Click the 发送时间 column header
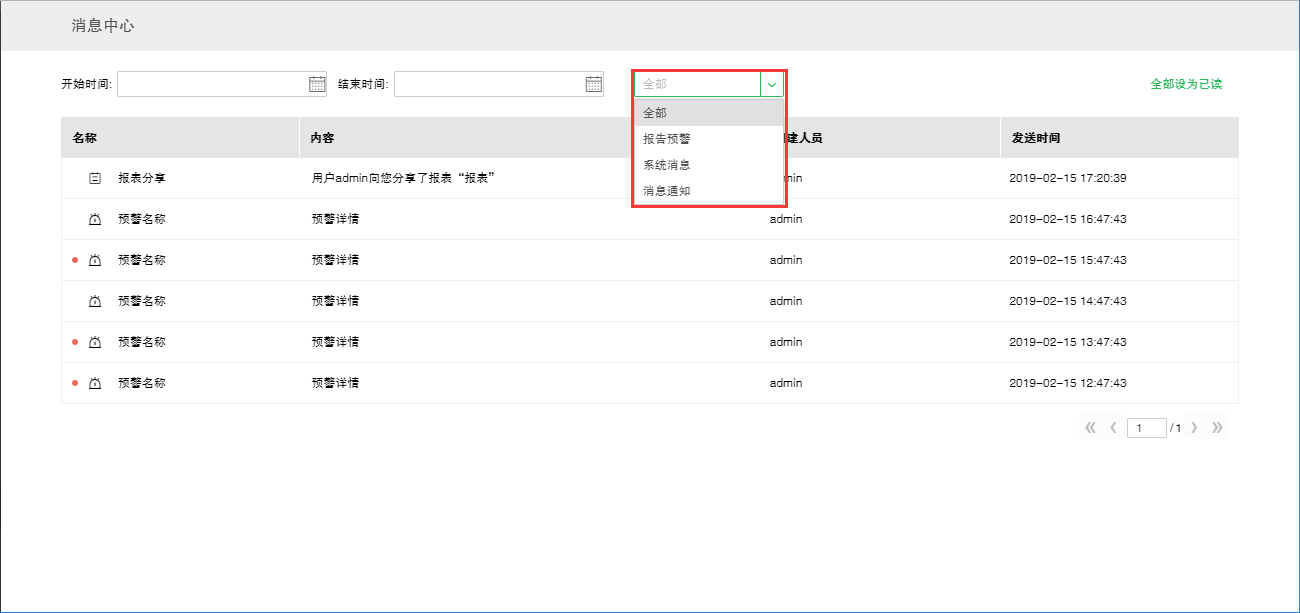 point(1036,138)
